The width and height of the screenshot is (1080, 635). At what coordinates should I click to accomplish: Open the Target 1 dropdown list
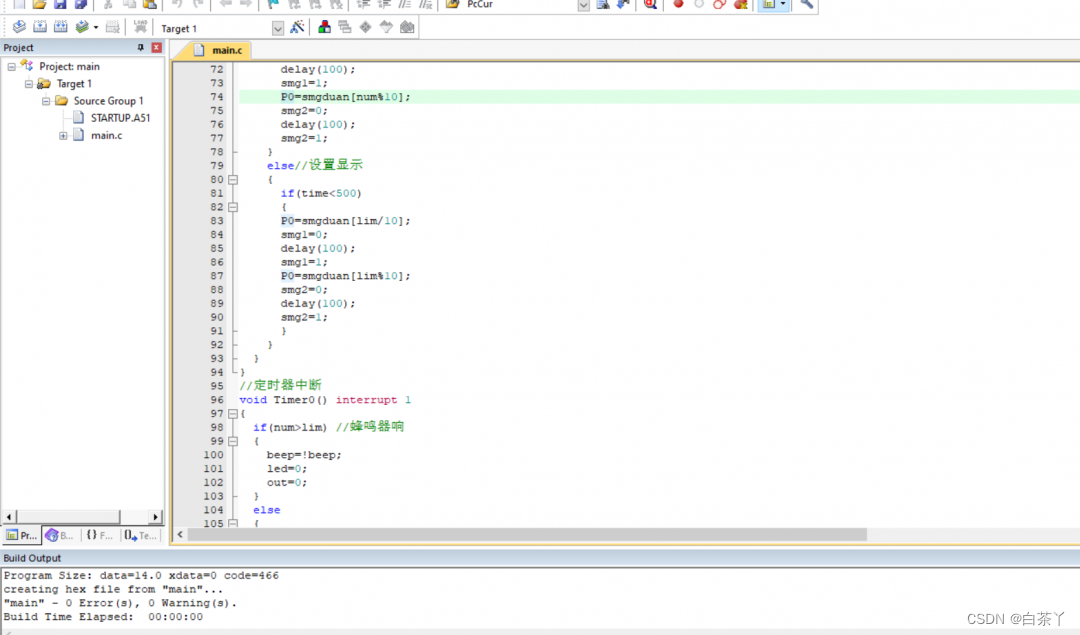278,29
